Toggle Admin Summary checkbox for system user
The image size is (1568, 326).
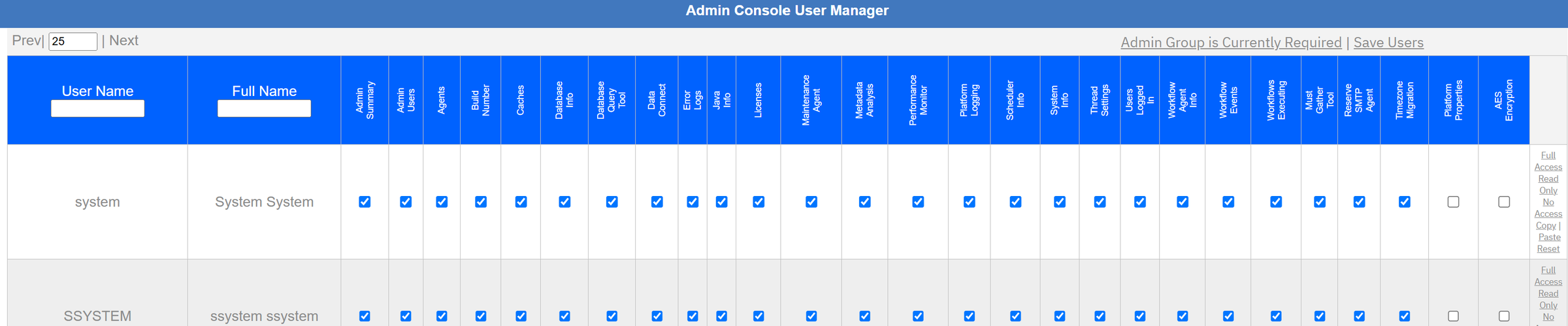365,202
